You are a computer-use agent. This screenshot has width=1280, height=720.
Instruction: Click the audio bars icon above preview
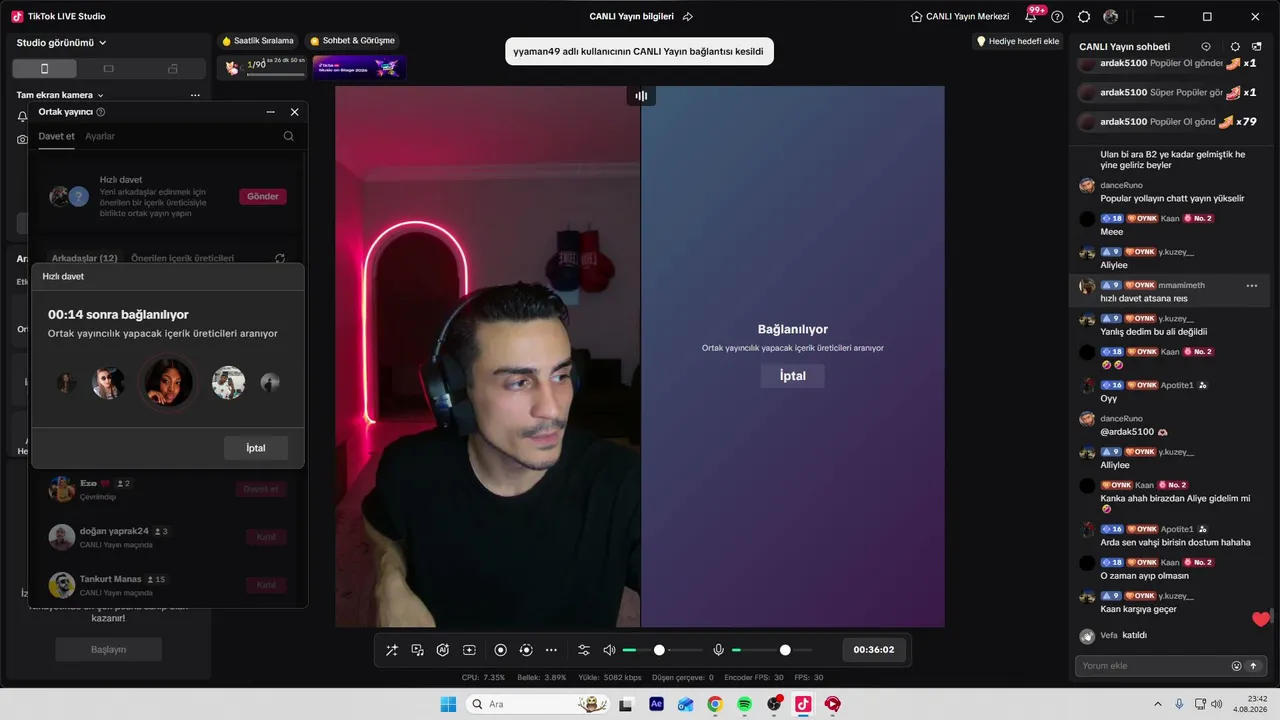(x=641, y=96)
